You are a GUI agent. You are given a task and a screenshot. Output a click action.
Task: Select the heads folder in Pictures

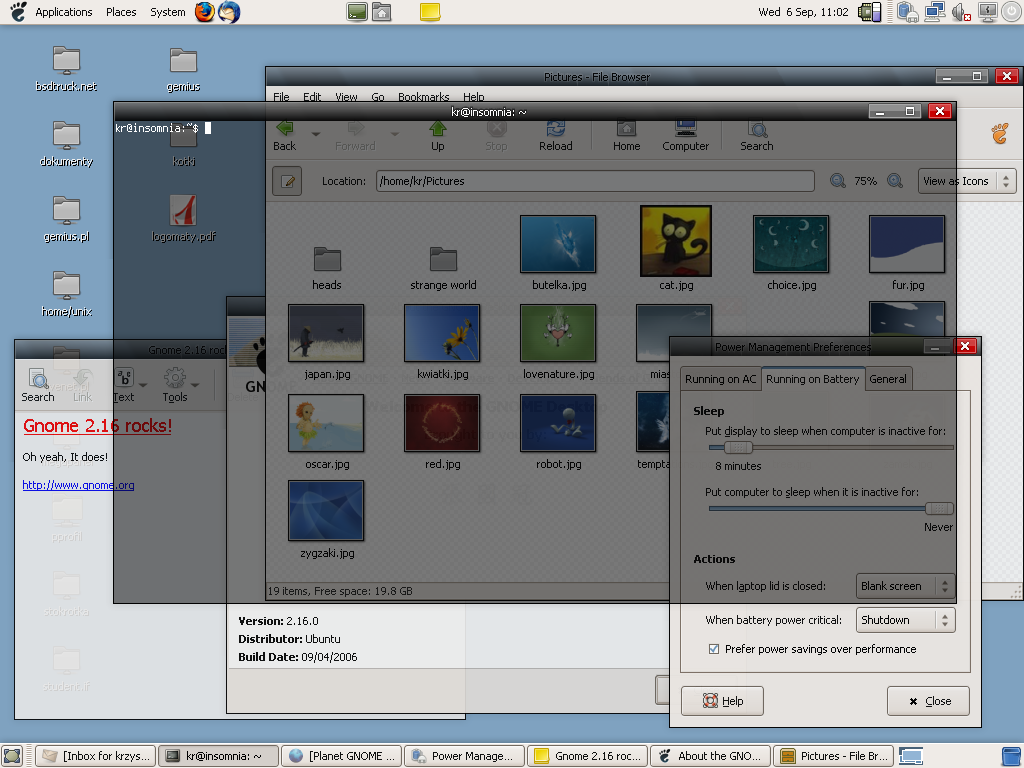[x=327, y=268]
